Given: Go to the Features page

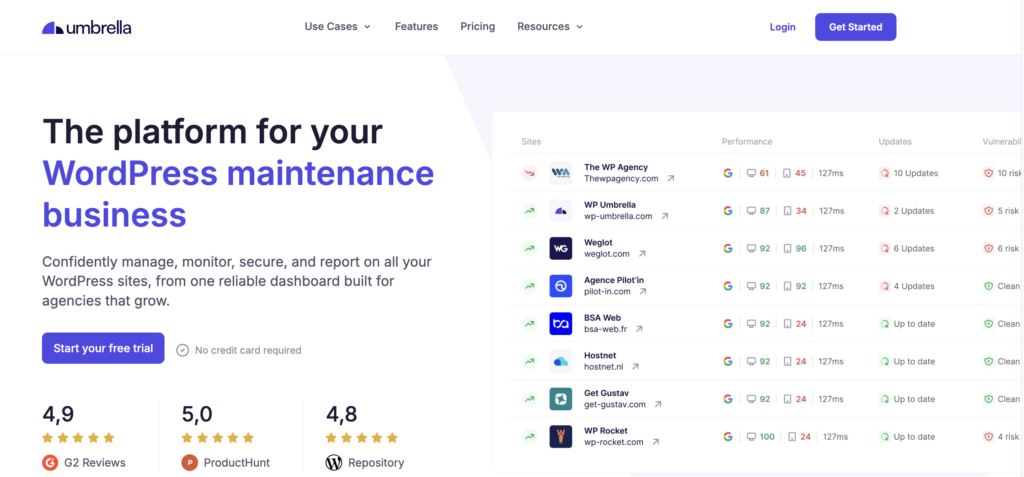Looking at the screenshot, I should (x=417, y=27).
